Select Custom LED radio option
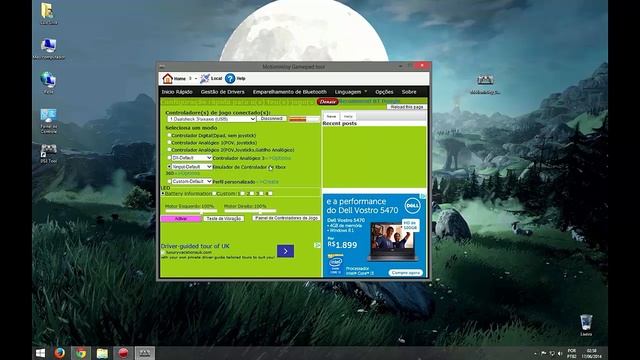This screenshot has height=360, width=640. tap(214, 193)
